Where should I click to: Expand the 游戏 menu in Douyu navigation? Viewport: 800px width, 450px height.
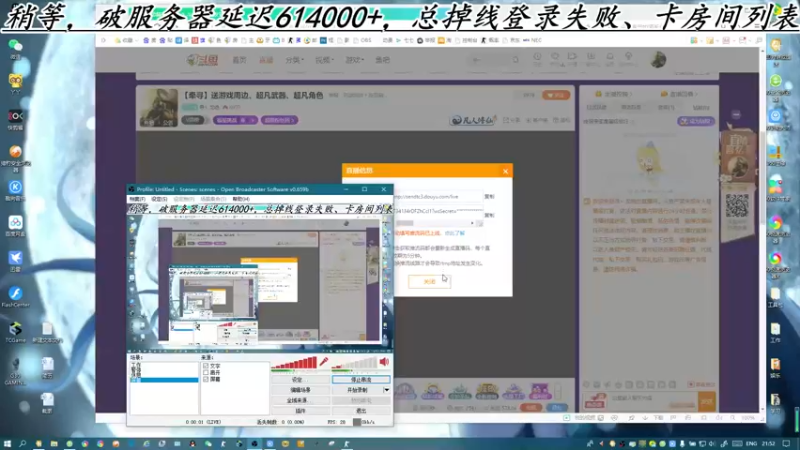click(x=355, y=60)
